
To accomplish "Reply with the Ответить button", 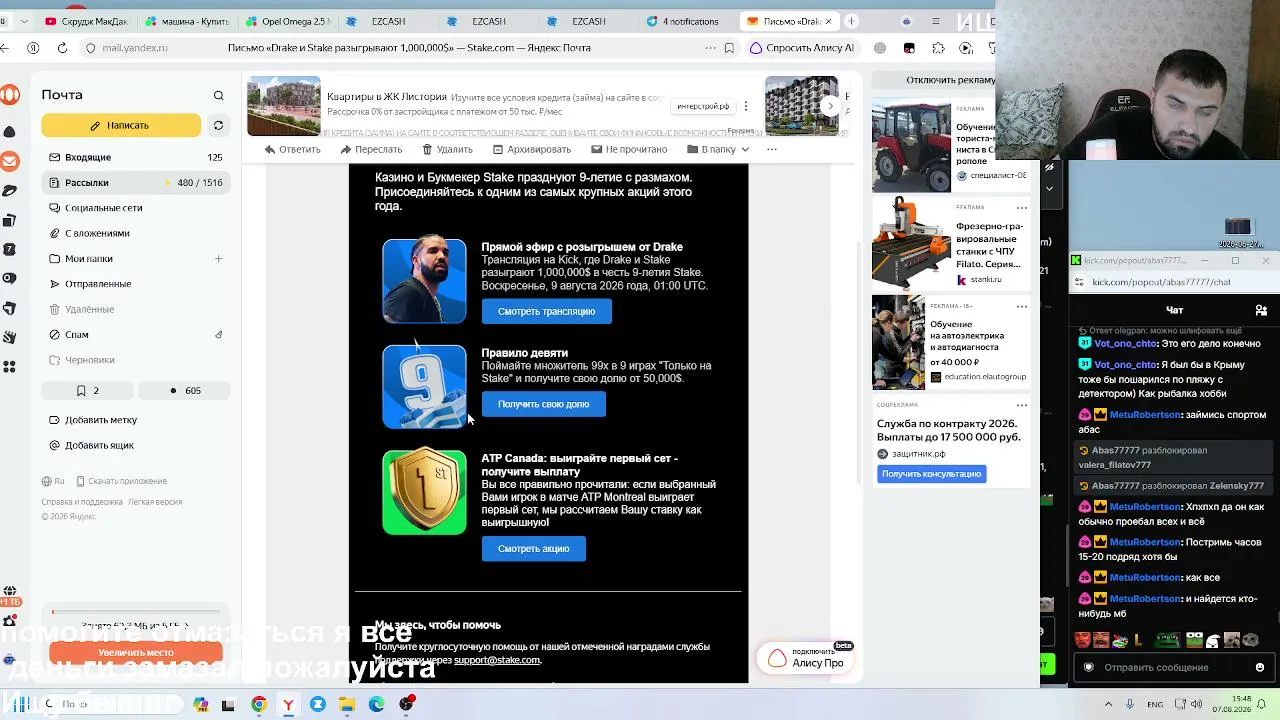I will (292, 149).
